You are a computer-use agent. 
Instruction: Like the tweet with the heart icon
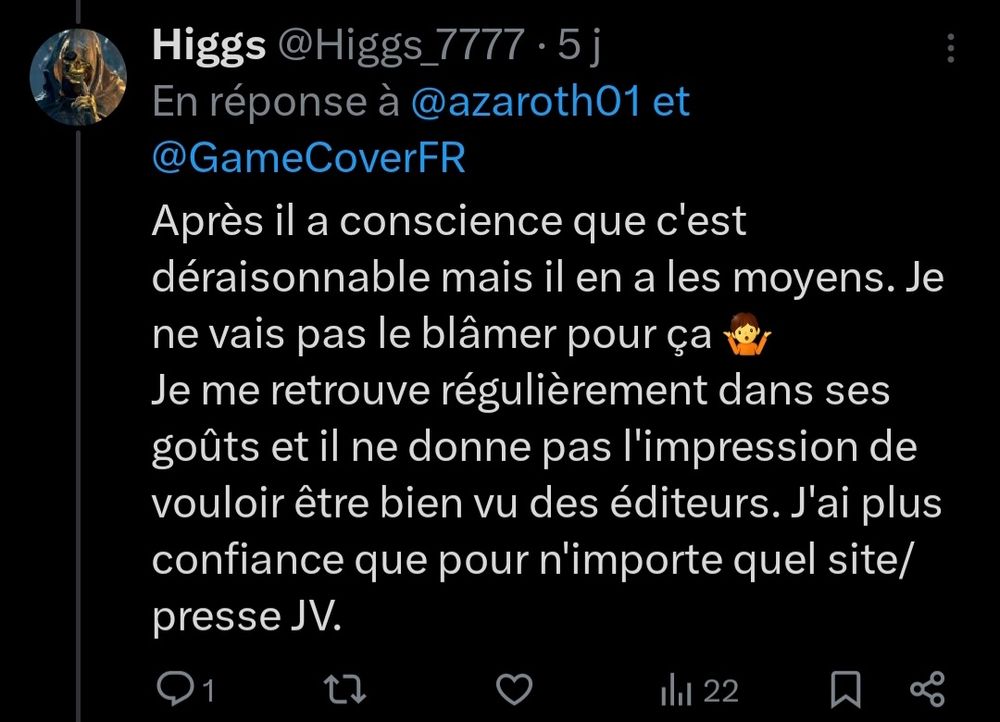(x=514, y=690)
